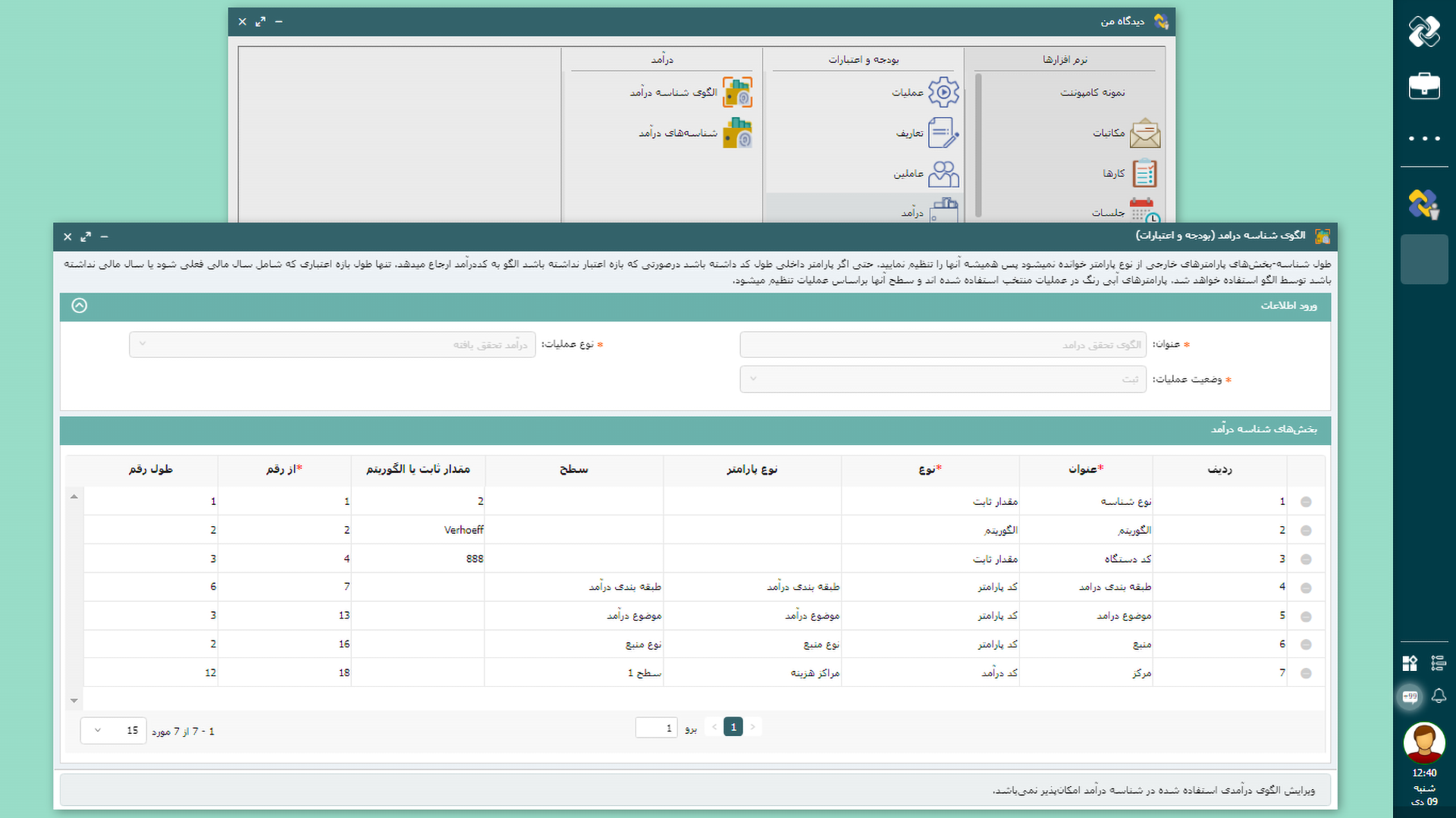Click row 1 remove circle button
This screenshot has height=818, width=1456.
[1306, 502]
